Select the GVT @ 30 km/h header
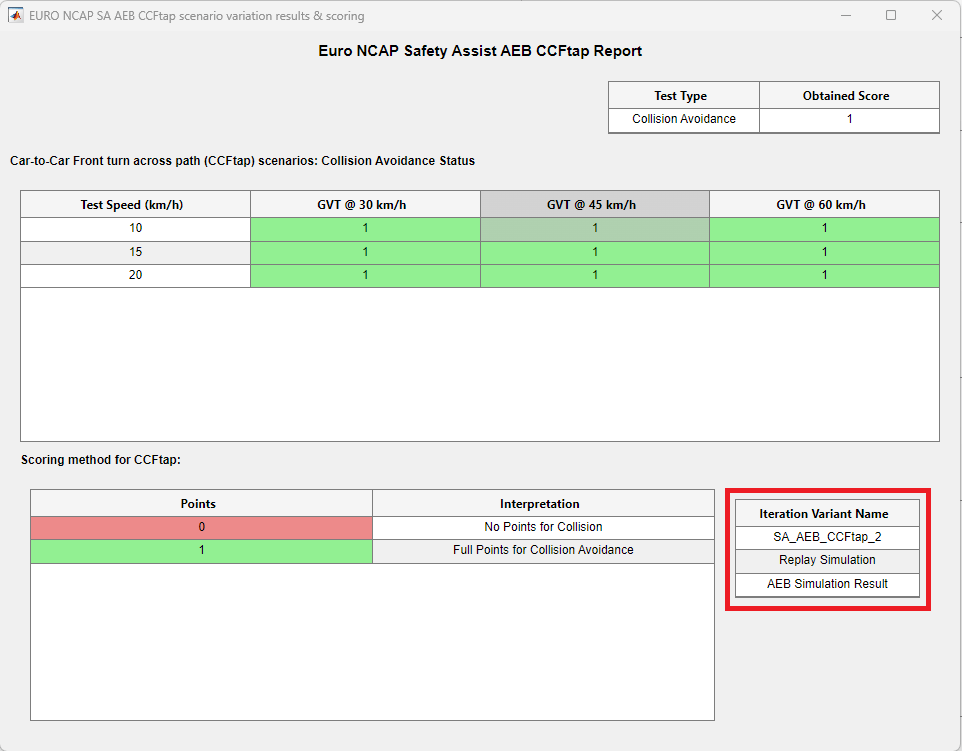 (365, 204)
